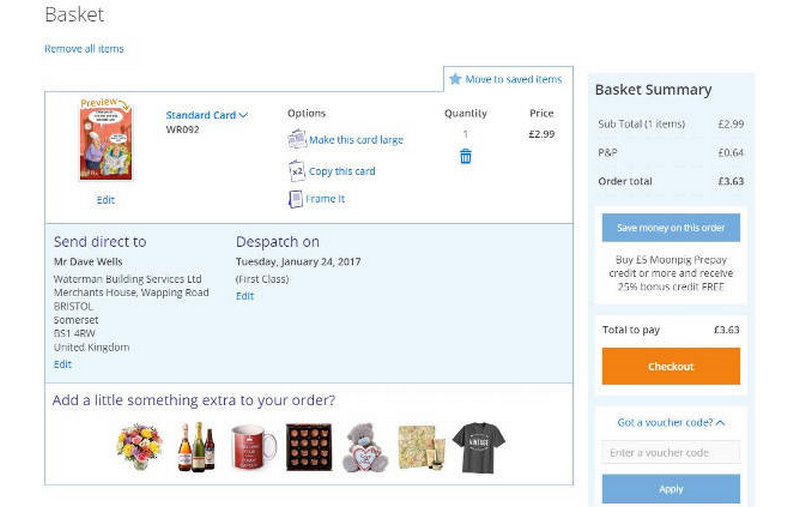The height and width of the screenshot is (507, 800).
Task: Click the x2 Copy this card icon
Action: (x=297, y=171)
